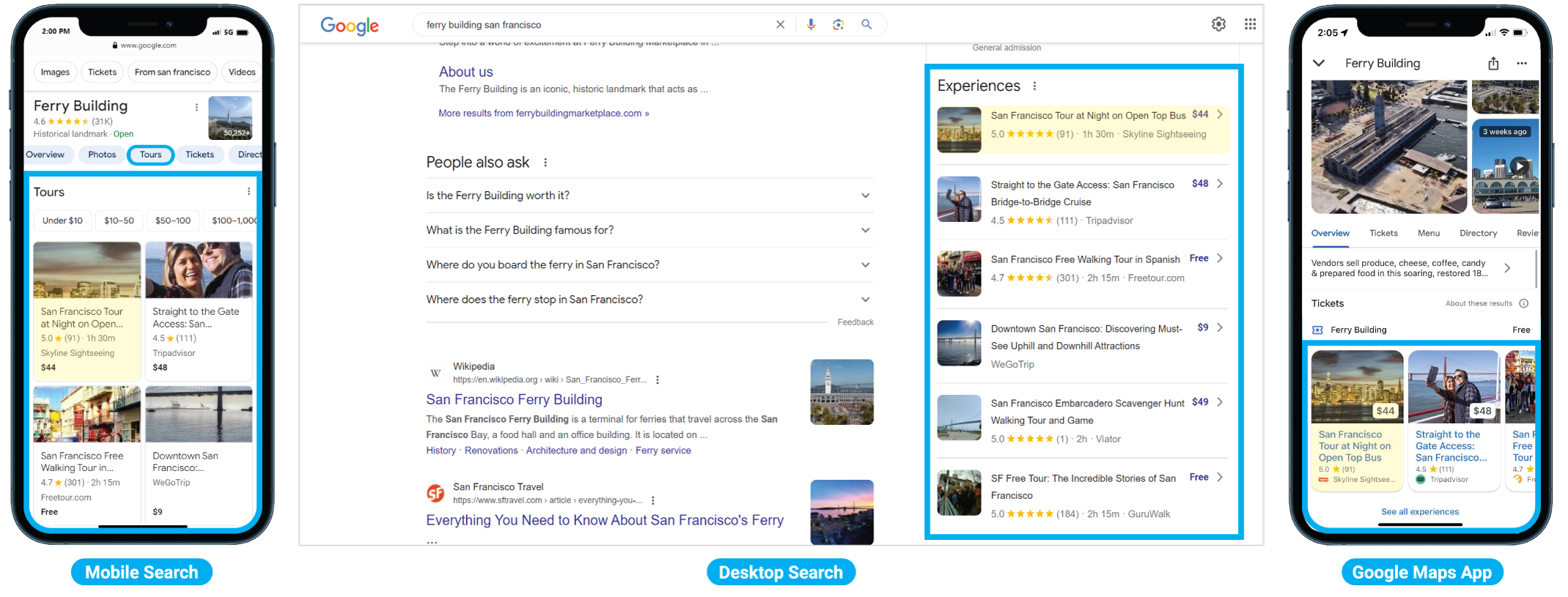Tap info icon next to About these results

(1524, 304)
